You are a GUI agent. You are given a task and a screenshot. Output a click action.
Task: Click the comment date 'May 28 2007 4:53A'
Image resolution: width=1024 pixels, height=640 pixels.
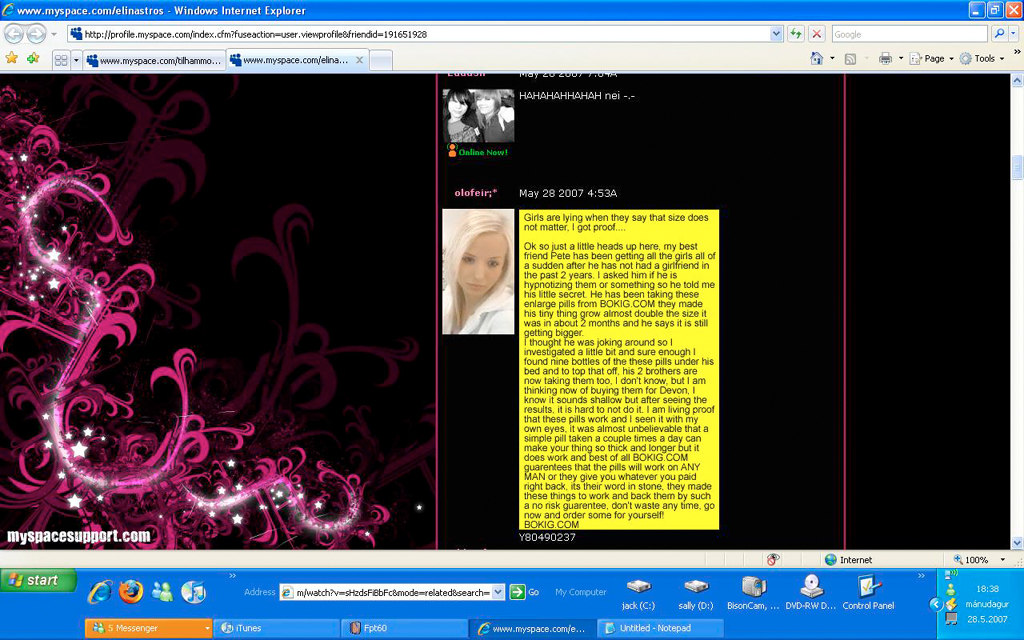pyautogui.click(x=568, y=193)
